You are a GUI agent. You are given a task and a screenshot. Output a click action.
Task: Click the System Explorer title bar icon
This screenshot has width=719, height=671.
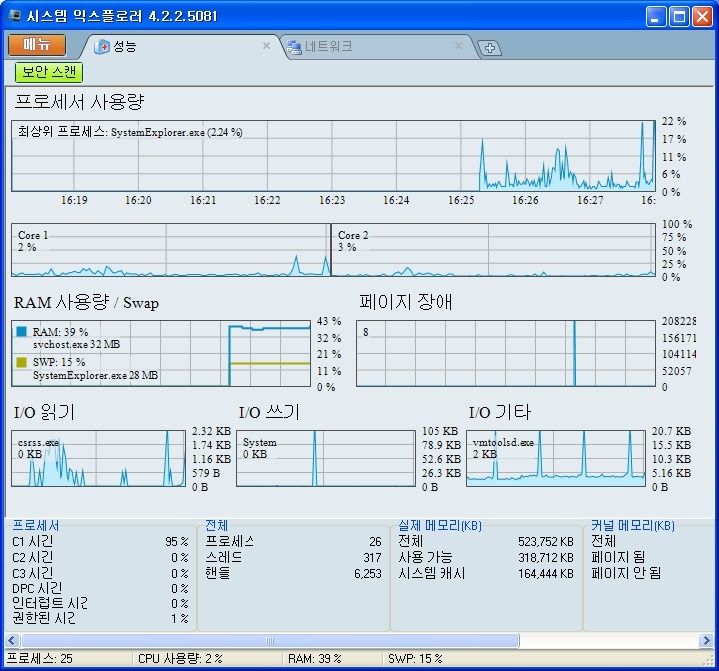[x=14, y=16]
